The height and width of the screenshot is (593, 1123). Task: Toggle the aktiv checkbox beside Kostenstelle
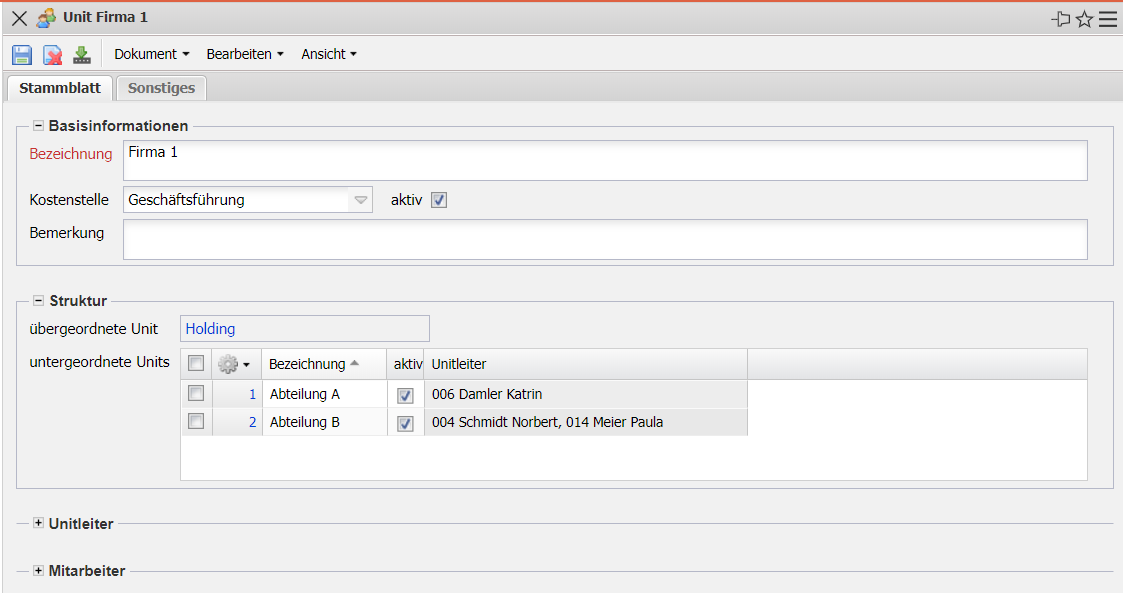click(x=439, y=200)
